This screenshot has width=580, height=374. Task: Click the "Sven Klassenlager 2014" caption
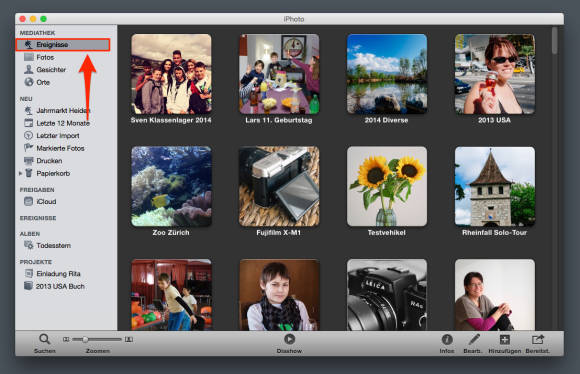coord(171,120)
